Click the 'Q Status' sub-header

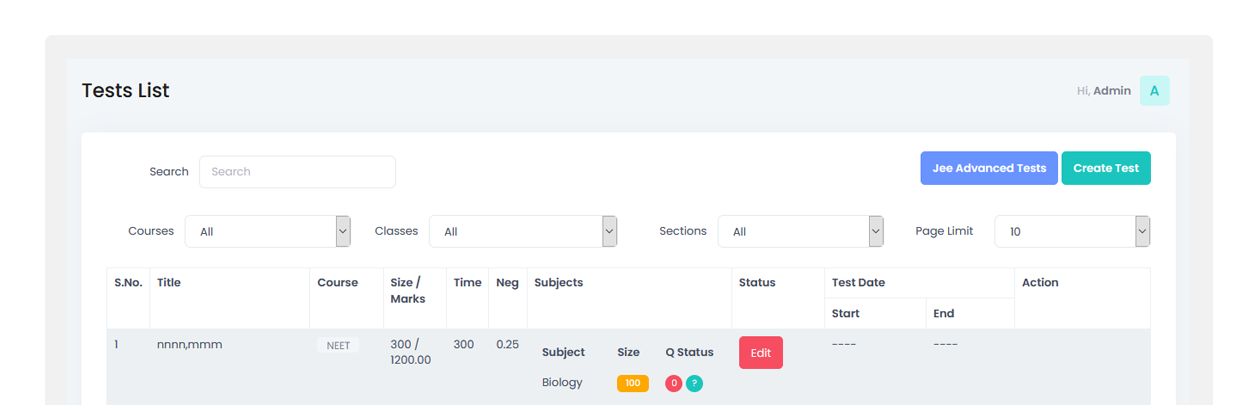tap(690, 353)
